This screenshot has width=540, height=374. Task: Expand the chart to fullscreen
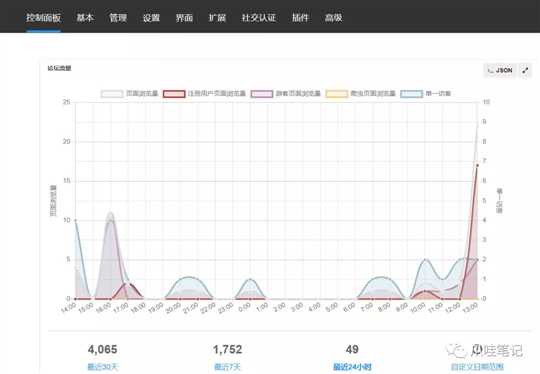click(x=525, y=70)
